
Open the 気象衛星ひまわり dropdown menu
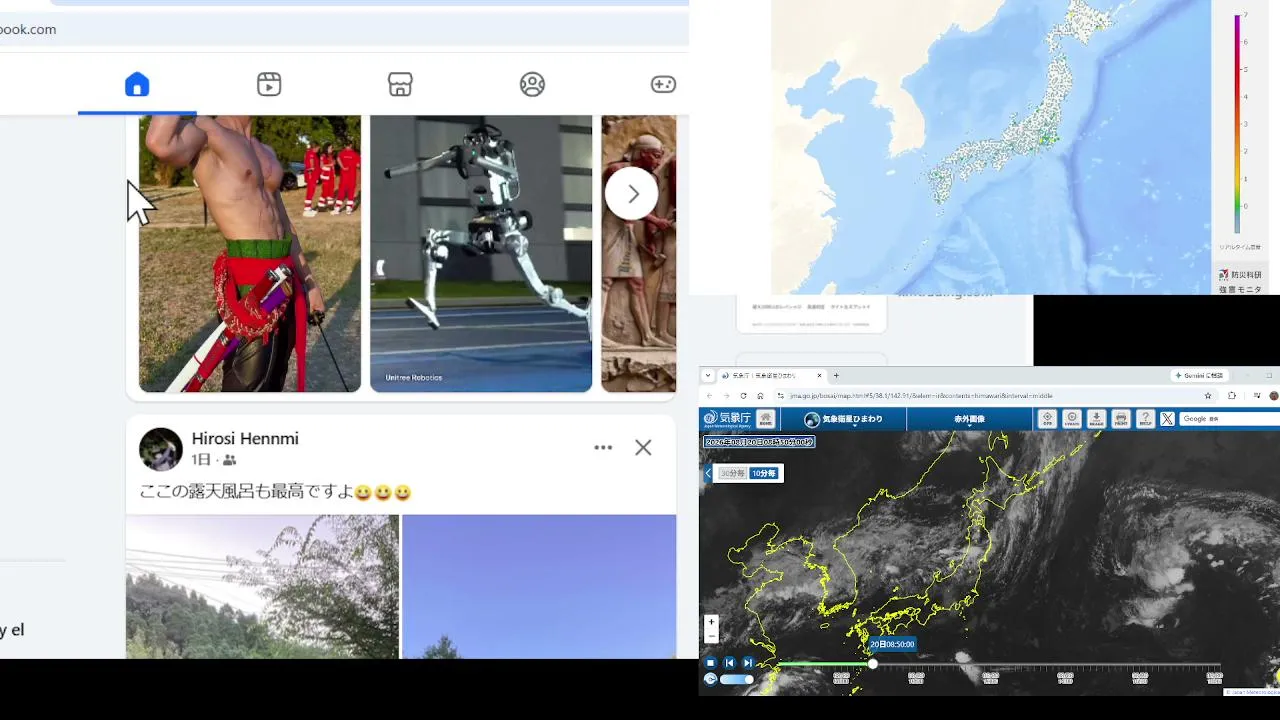point(844,420)
